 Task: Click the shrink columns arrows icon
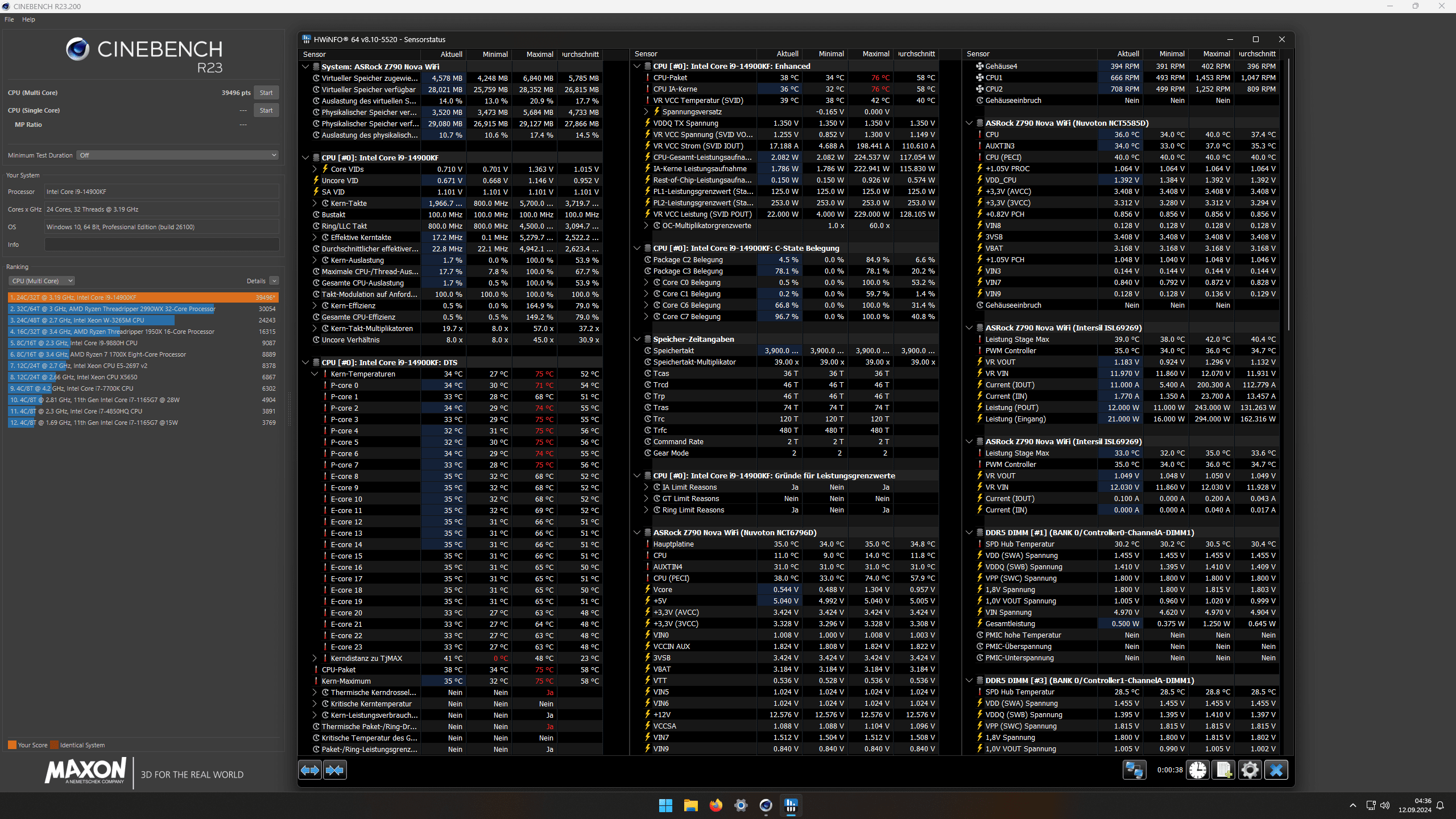click(x=335, y=770)
